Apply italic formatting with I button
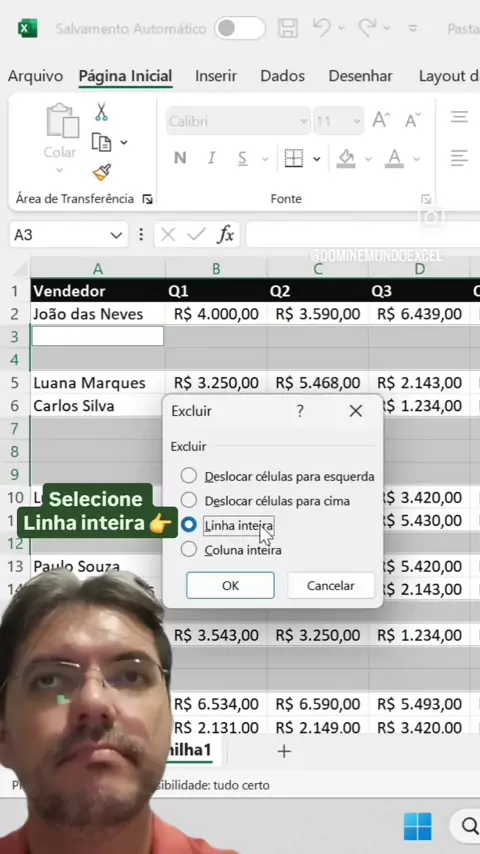The image size is (480, 854). (211, 158)
